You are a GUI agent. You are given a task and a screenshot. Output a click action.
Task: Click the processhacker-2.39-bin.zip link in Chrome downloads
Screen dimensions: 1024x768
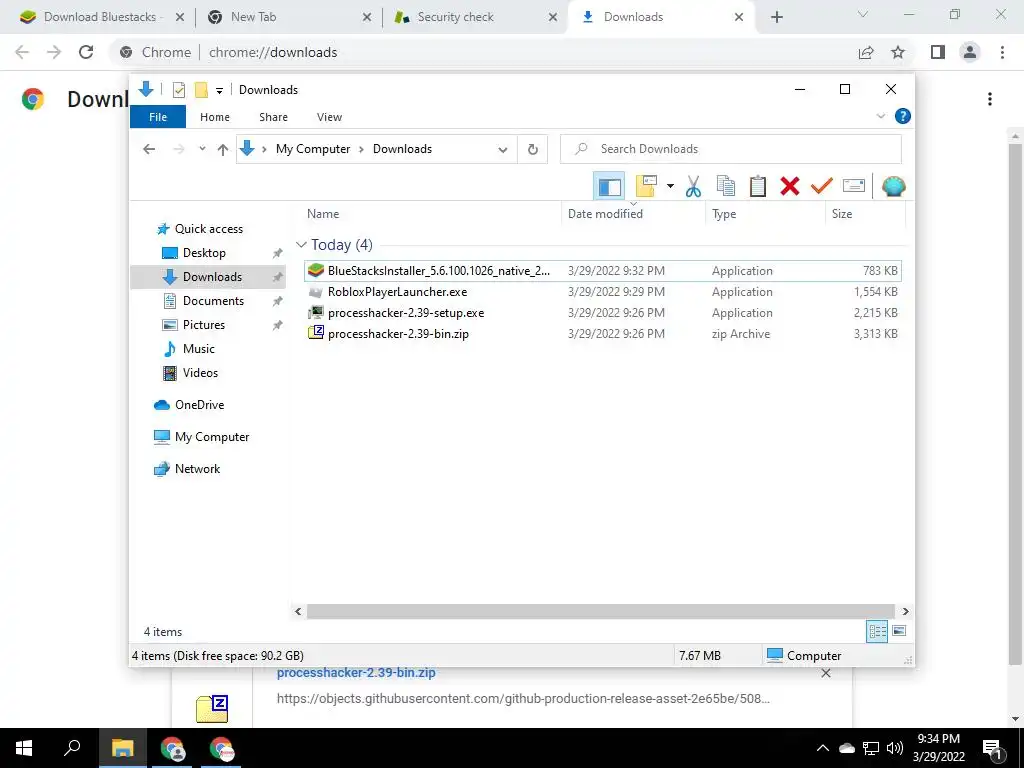pyautogui.click(x=356, y=673)
